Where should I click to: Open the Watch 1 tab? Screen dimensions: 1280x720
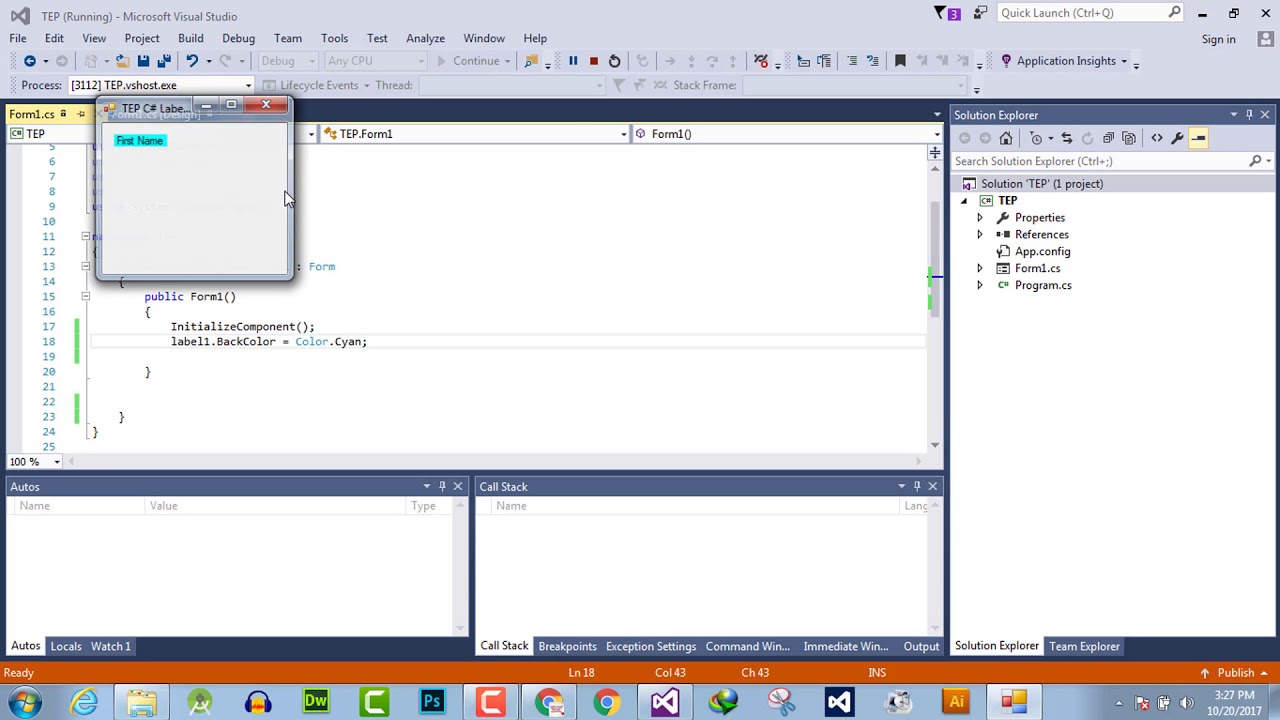point(111,646)
